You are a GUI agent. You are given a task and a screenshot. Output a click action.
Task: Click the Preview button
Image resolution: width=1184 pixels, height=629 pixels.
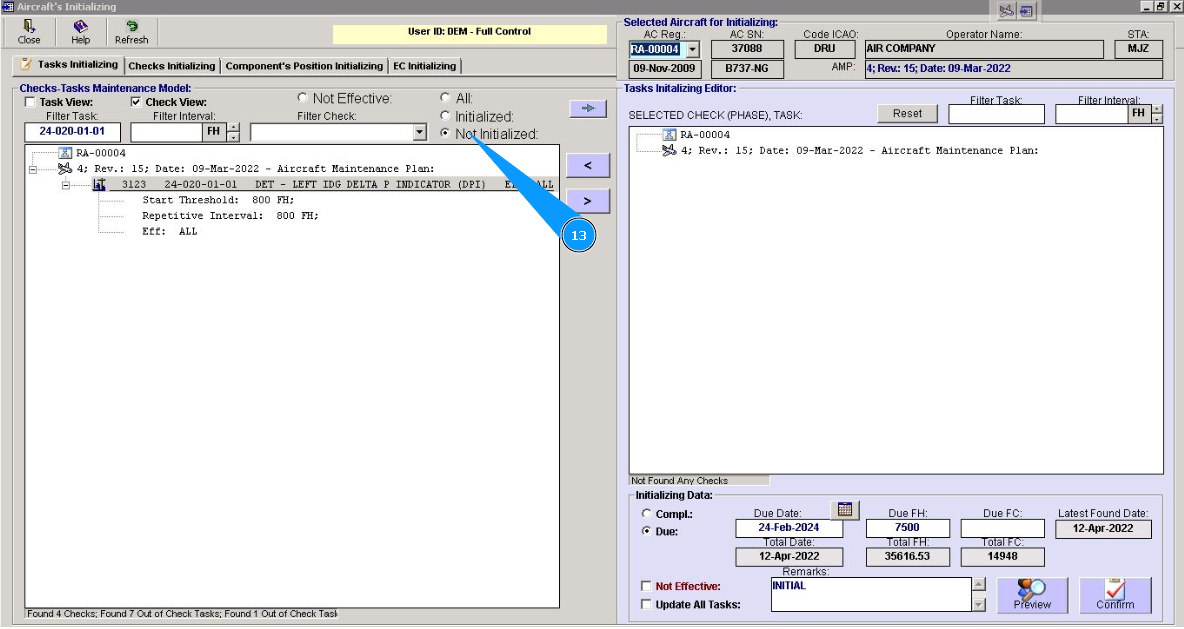click(1032, 595)
